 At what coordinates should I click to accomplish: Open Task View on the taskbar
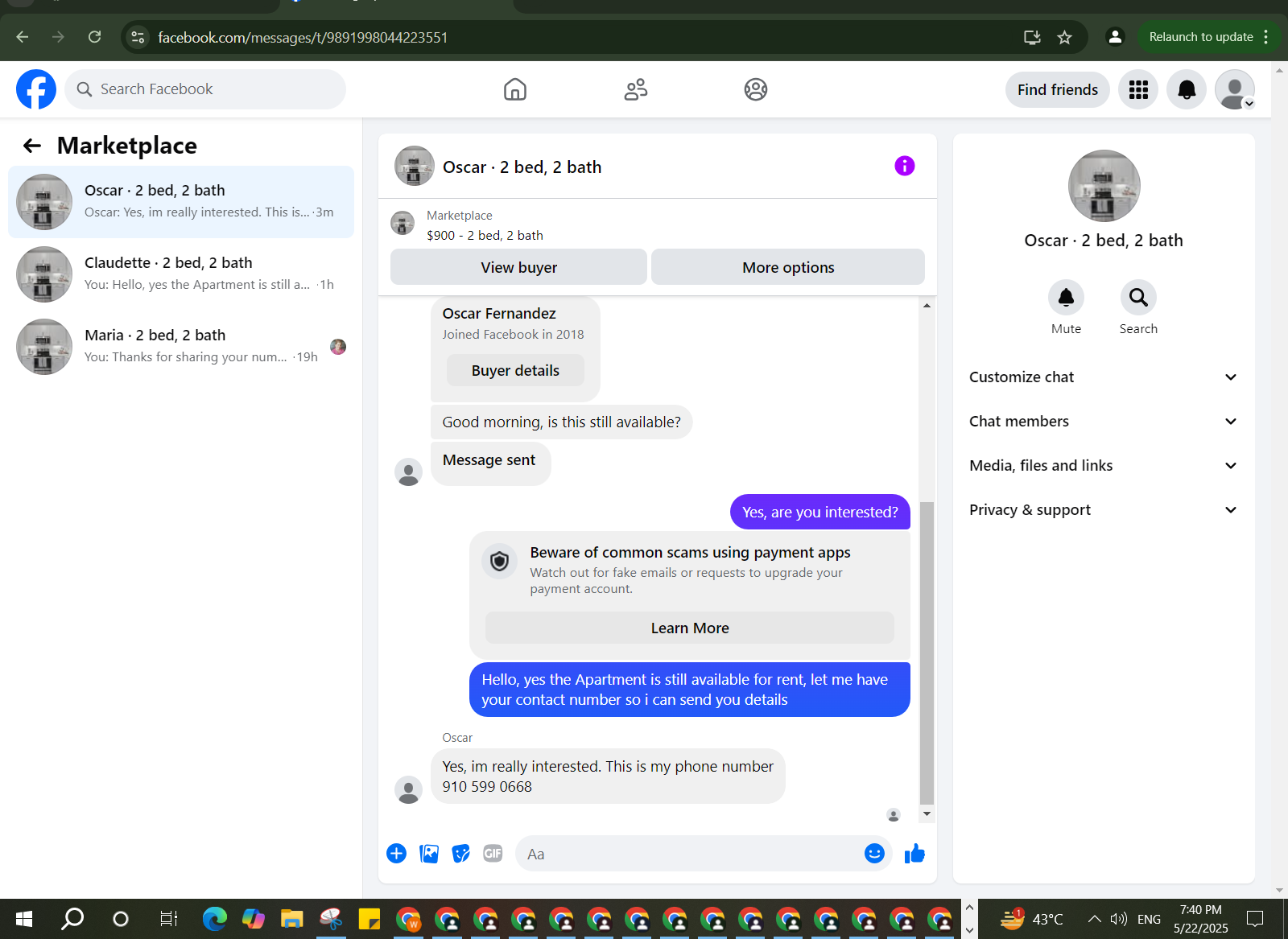pyautogui.click(x=168, y=919)
